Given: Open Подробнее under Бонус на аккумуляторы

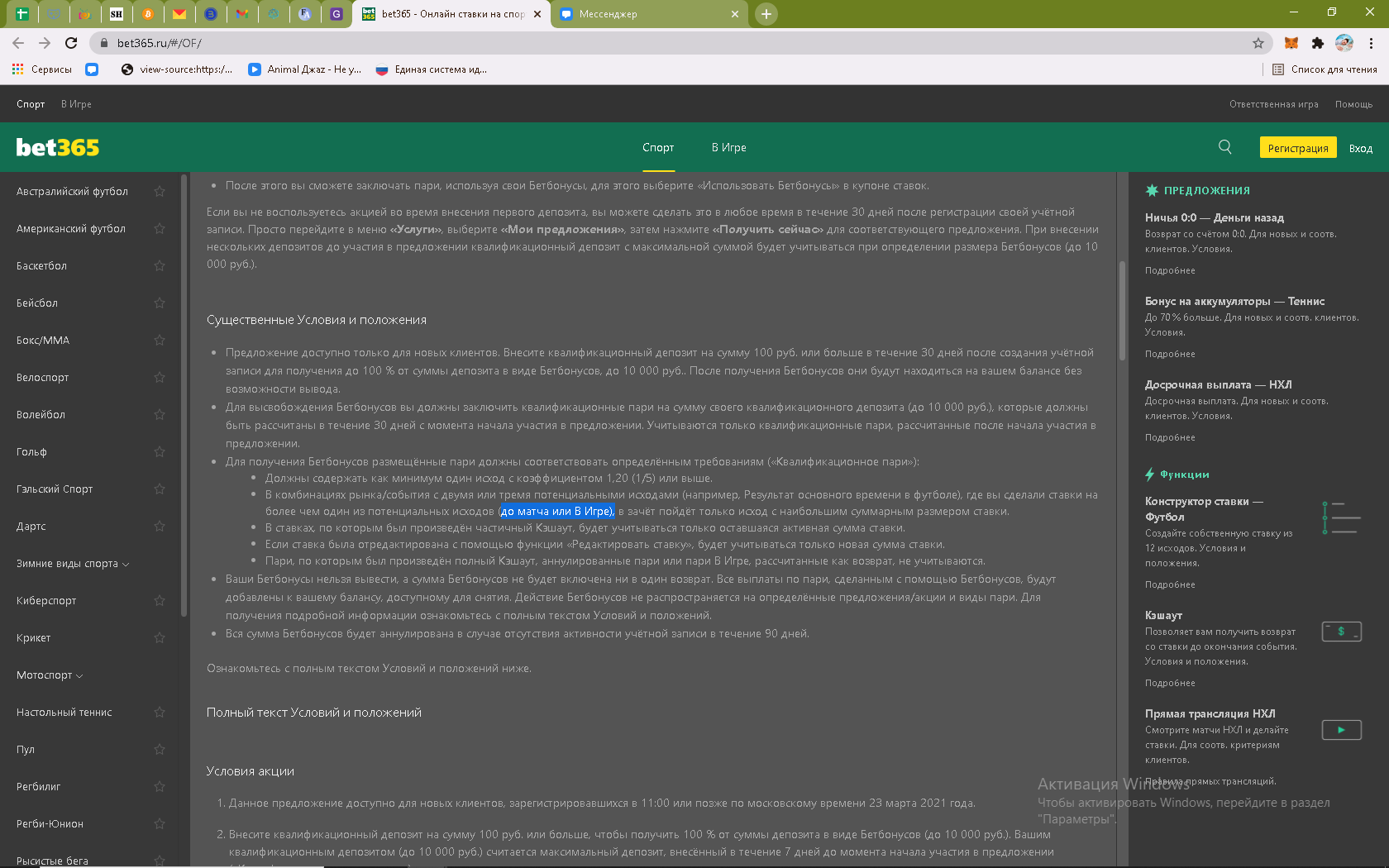Looking at the screenshot, I should [1169, 355].
